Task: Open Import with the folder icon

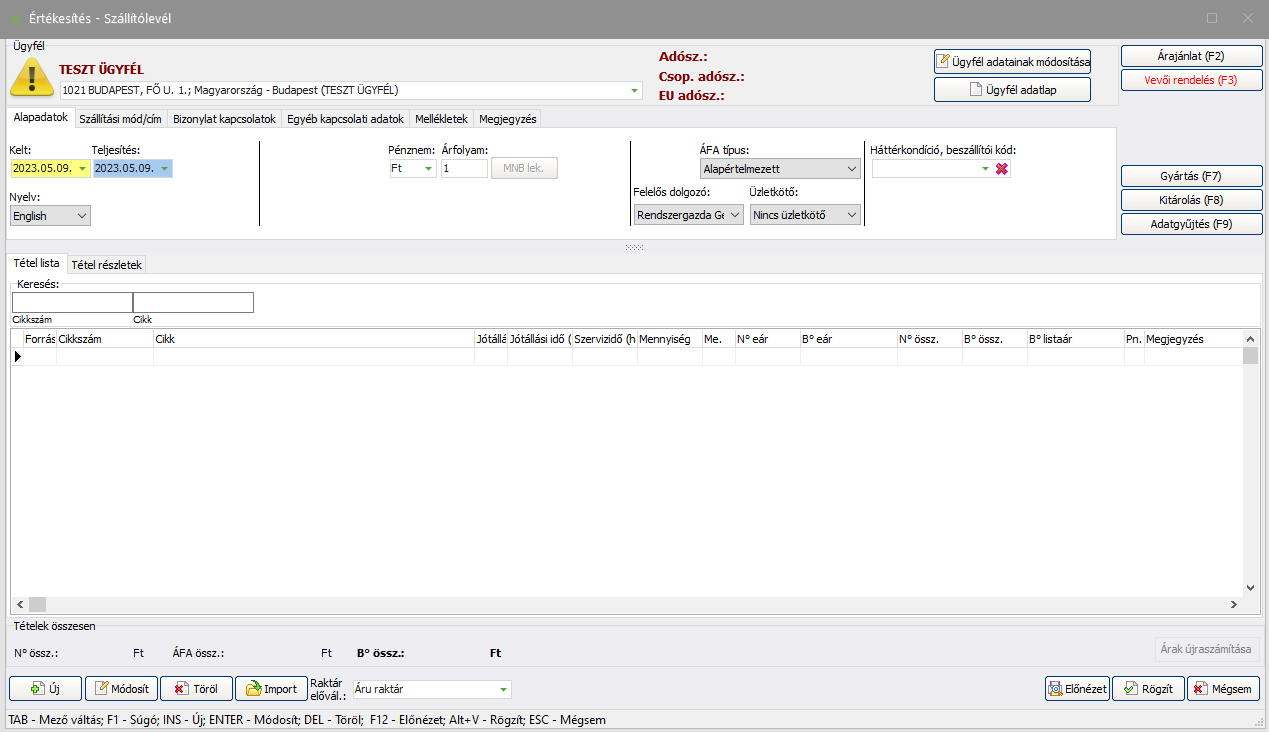Action: point(271,688)
